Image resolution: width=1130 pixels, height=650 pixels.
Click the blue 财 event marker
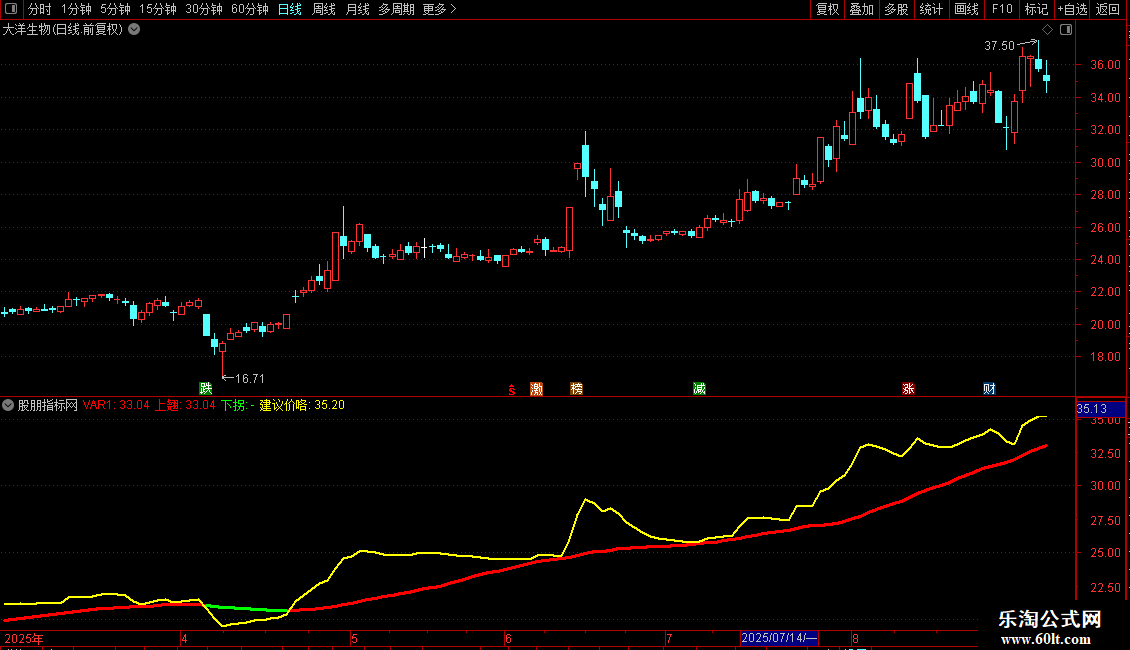pyautogui.click(x=989, y=388)
